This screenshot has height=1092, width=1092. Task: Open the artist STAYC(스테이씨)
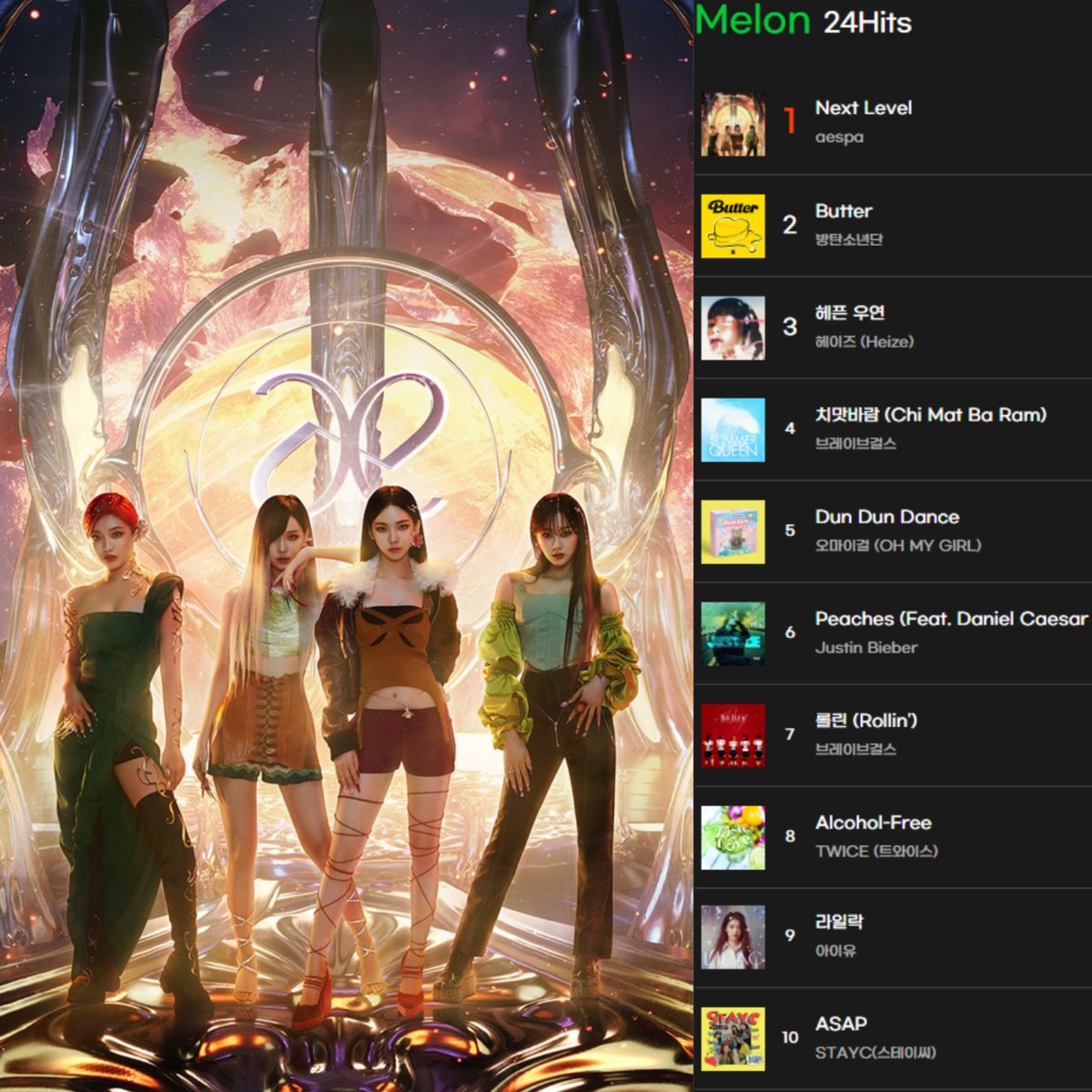[x=875, y=1053]
